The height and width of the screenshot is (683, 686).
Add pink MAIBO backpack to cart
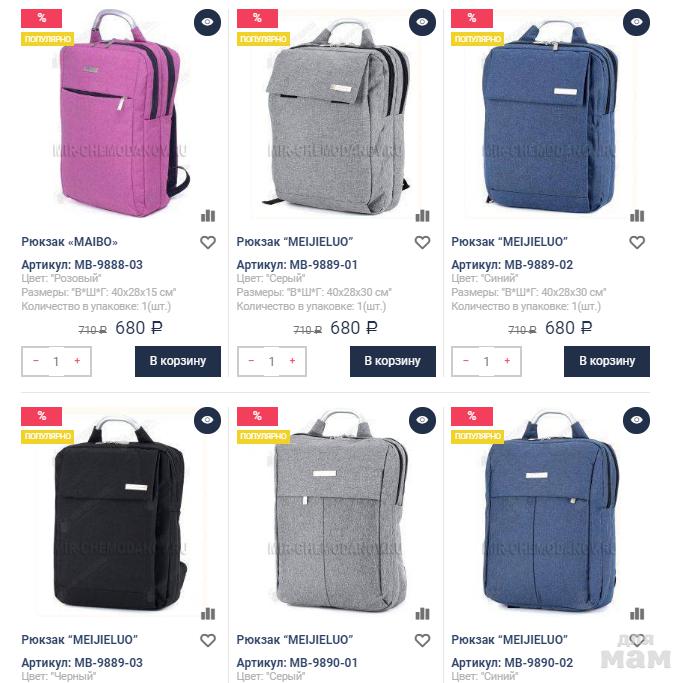point(178,361)
